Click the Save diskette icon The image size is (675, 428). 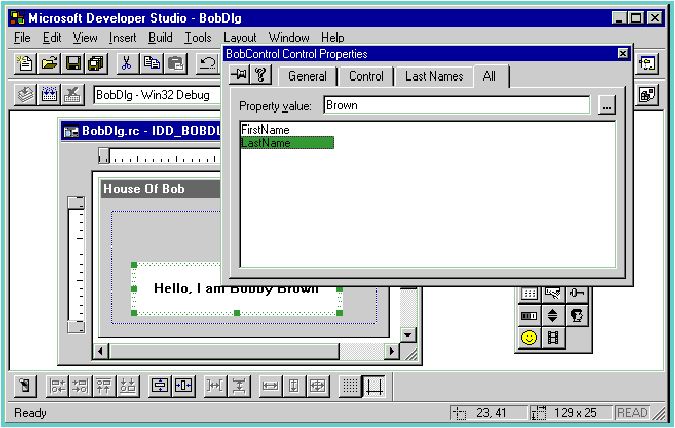coord(73,63)
